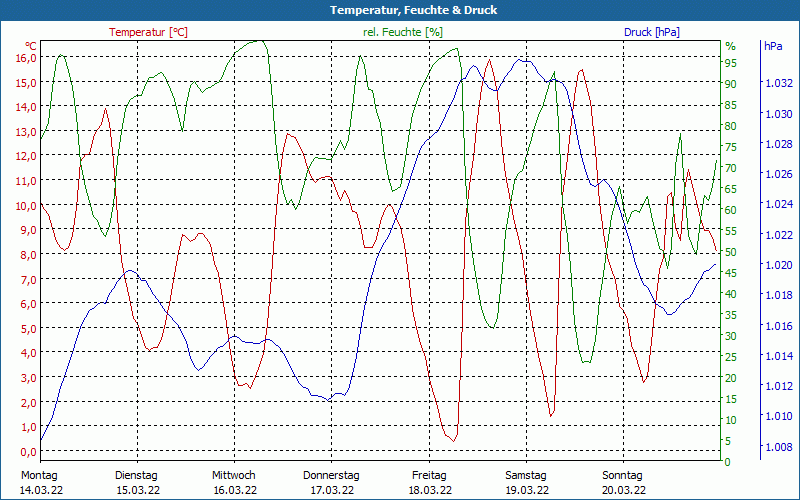
Task: Click the "2,0" temperature axis value
Action: pyautogui.click(x=28, y=403)
